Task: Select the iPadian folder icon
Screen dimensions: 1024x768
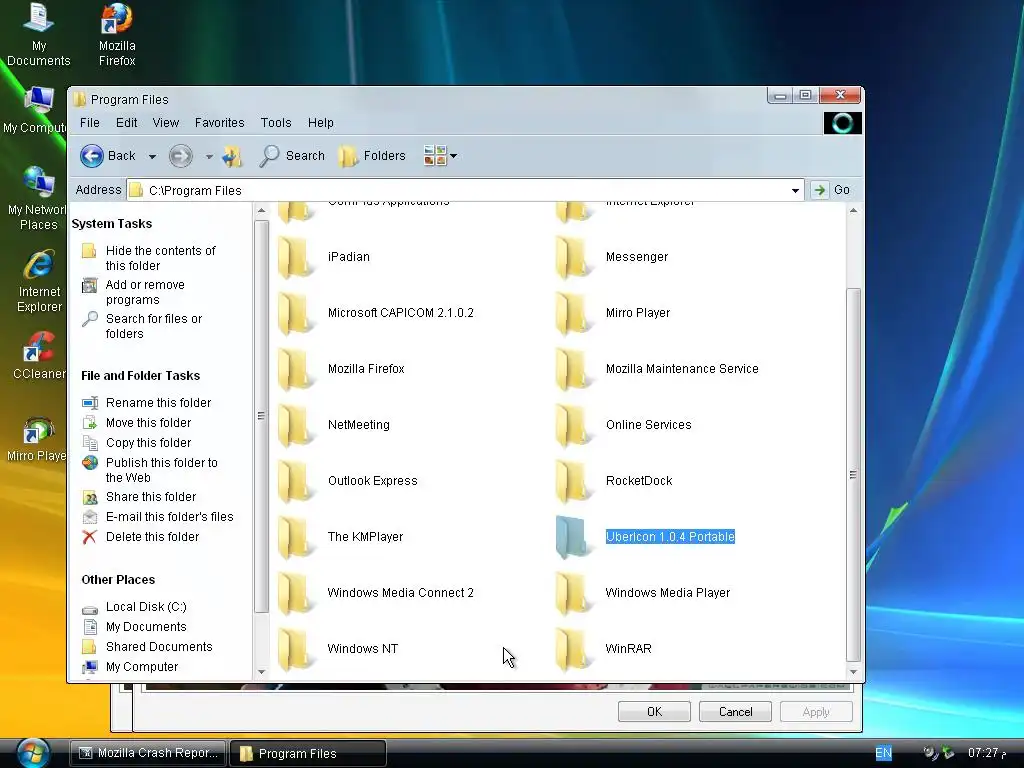Action: [x=296, y=257]
